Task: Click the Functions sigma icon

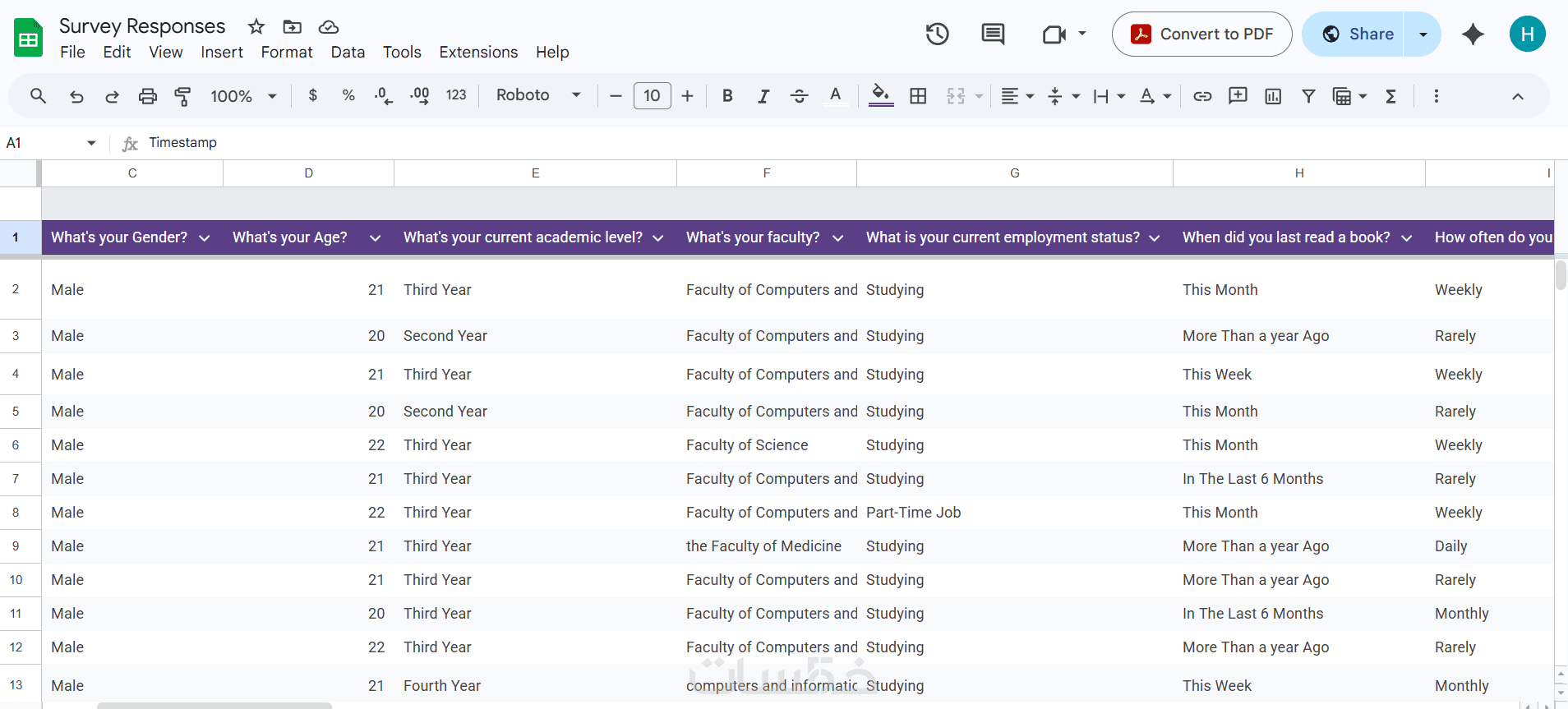Action: (x=1390, y=96)
